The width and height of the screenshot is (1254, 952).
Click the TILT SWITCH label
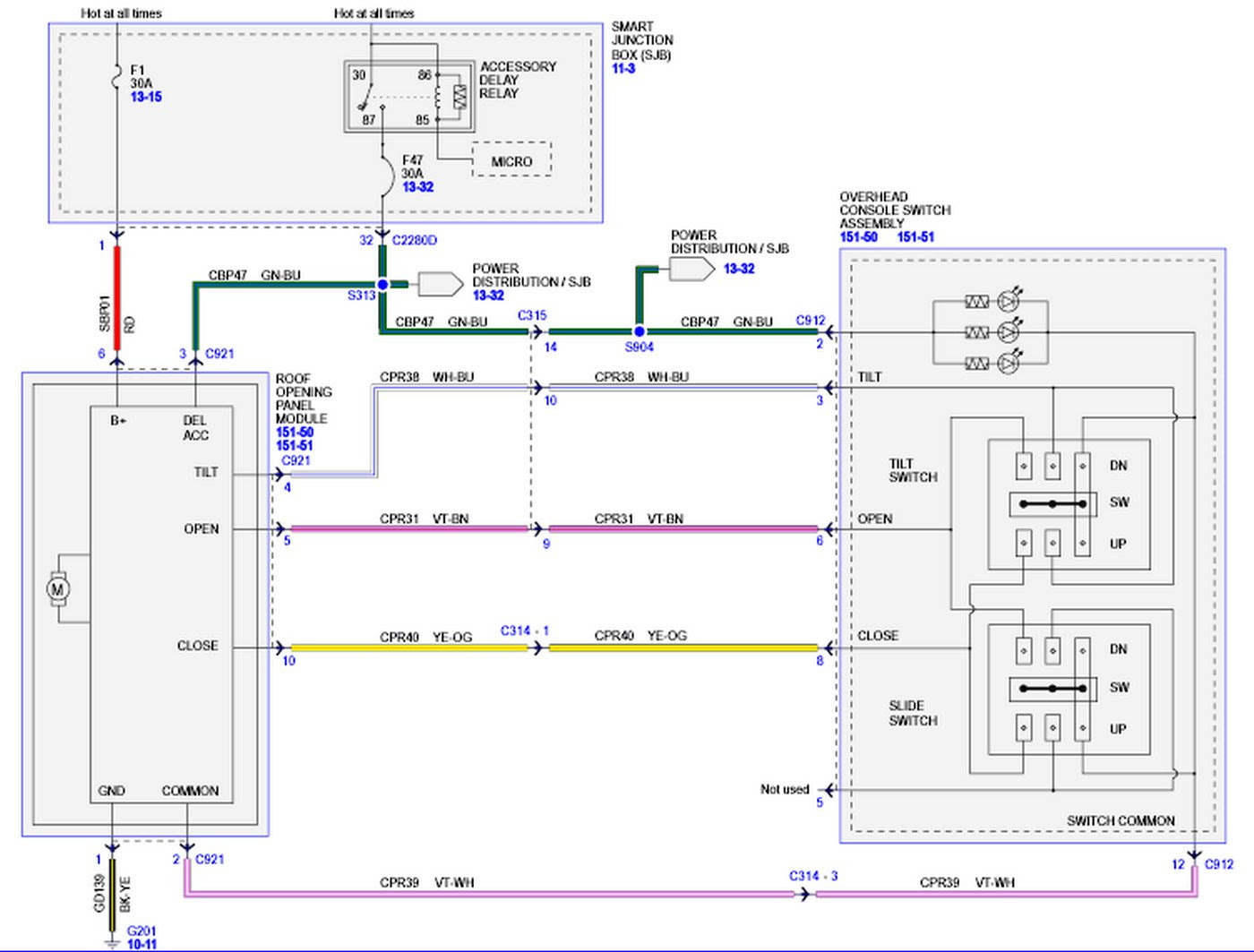[x=913, y=470]
